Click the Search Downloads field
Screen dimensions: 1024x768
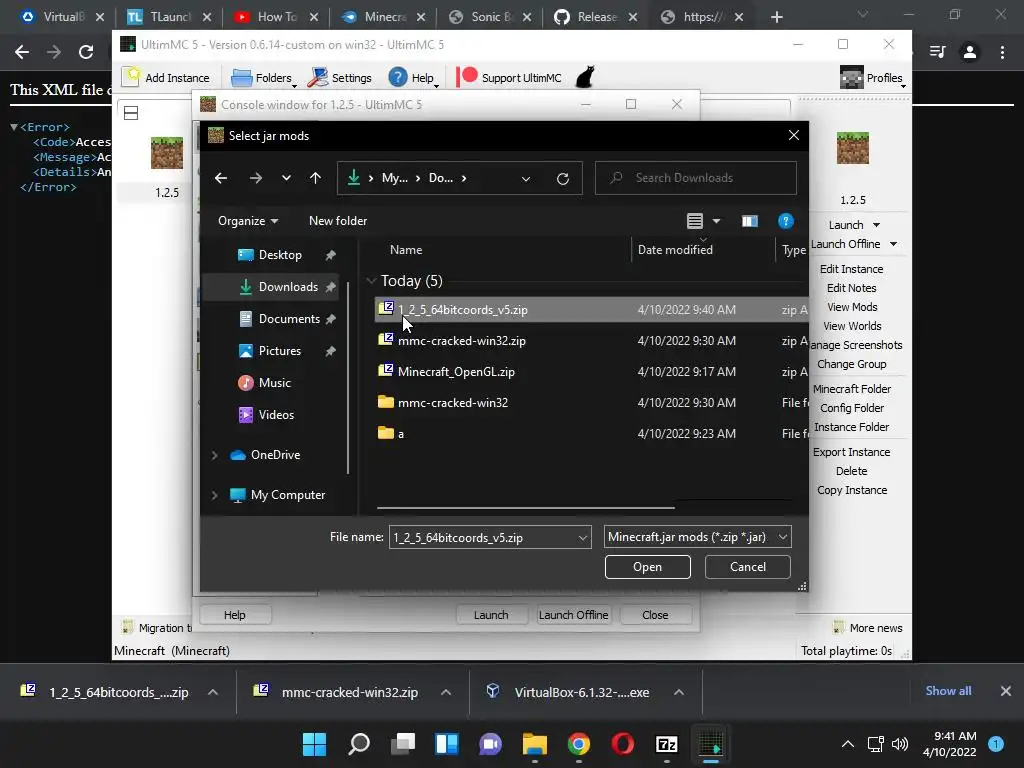tap(696, 178)
